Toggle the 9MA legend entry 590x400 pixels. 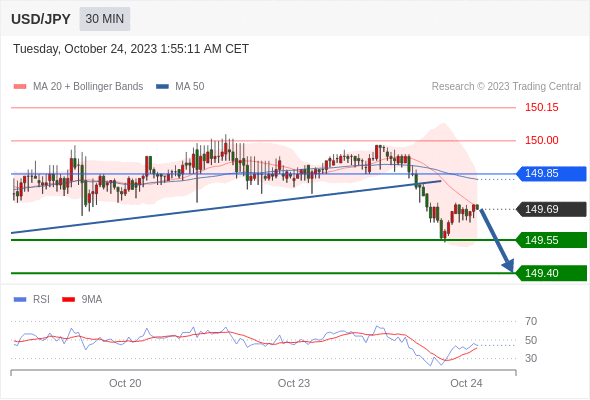tap(82, 300)
